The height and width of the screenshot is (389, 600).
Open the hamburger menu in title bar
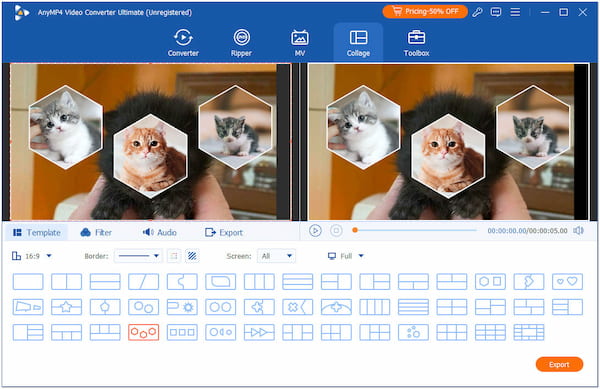pos(515,12)
